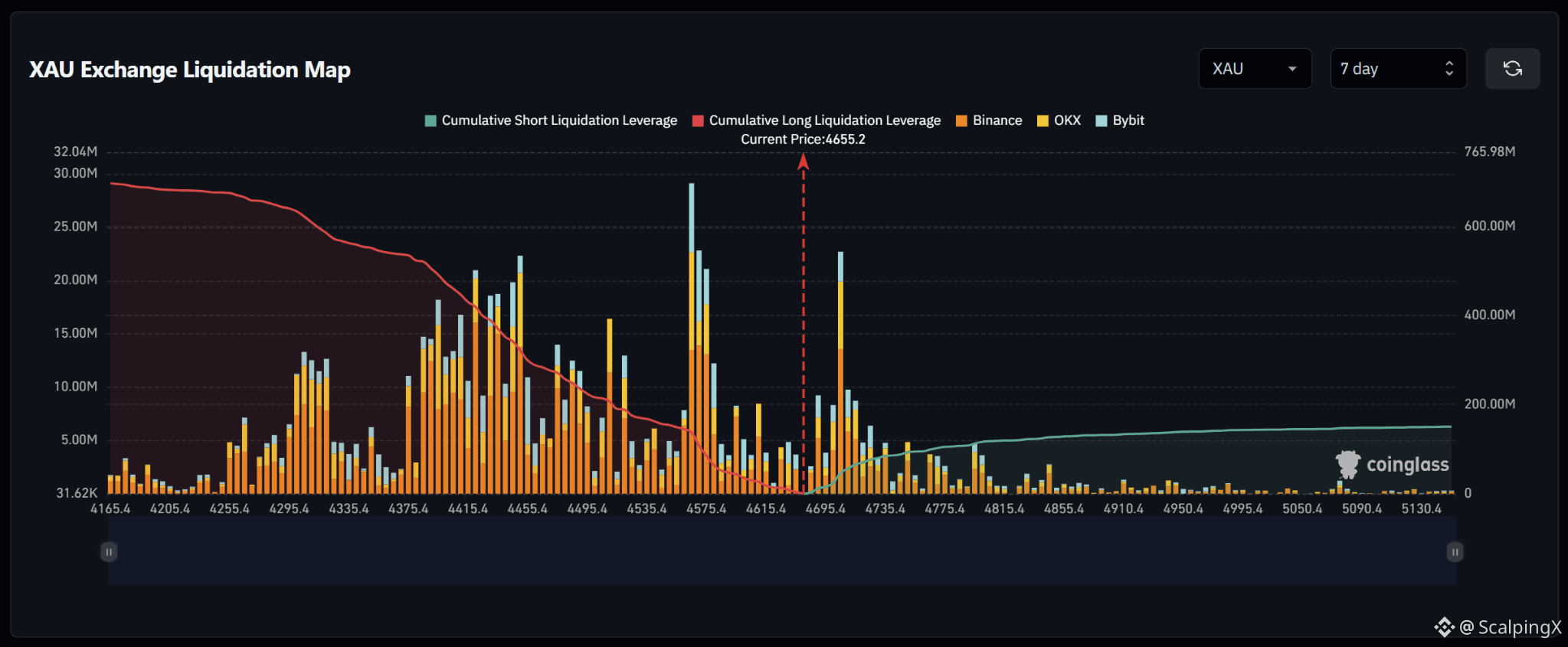Open the XAU symbol dropdown
This screenshot has width=1568, height=647.
pyautogui.click(x=1255, y=69)
